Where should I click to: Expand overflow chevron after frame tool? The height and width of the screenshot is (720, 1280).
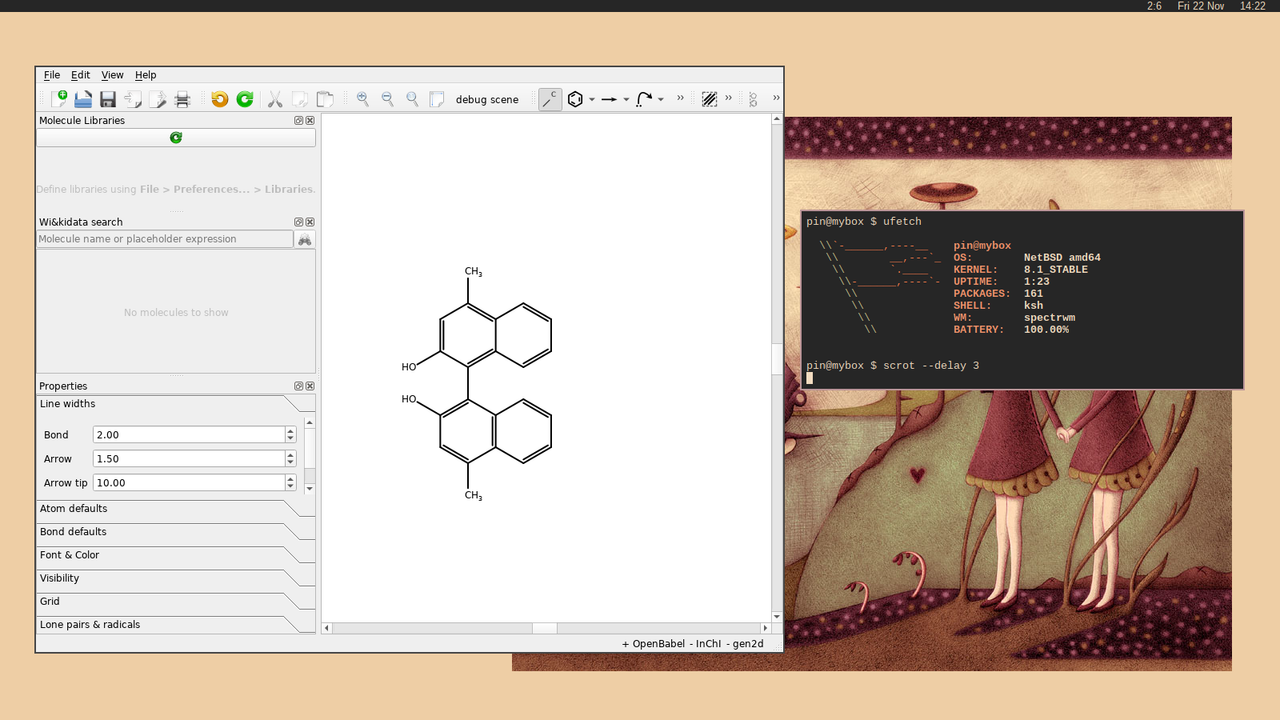click(728, 98)
